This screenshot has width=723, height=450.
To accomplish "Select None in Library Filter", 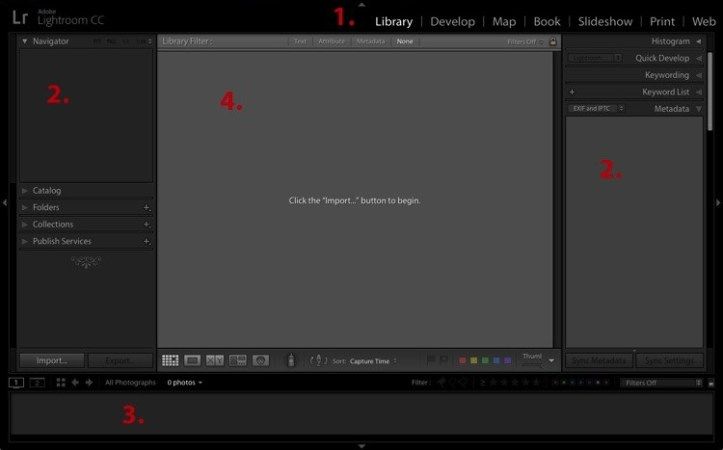I will (x=405, y=41).
